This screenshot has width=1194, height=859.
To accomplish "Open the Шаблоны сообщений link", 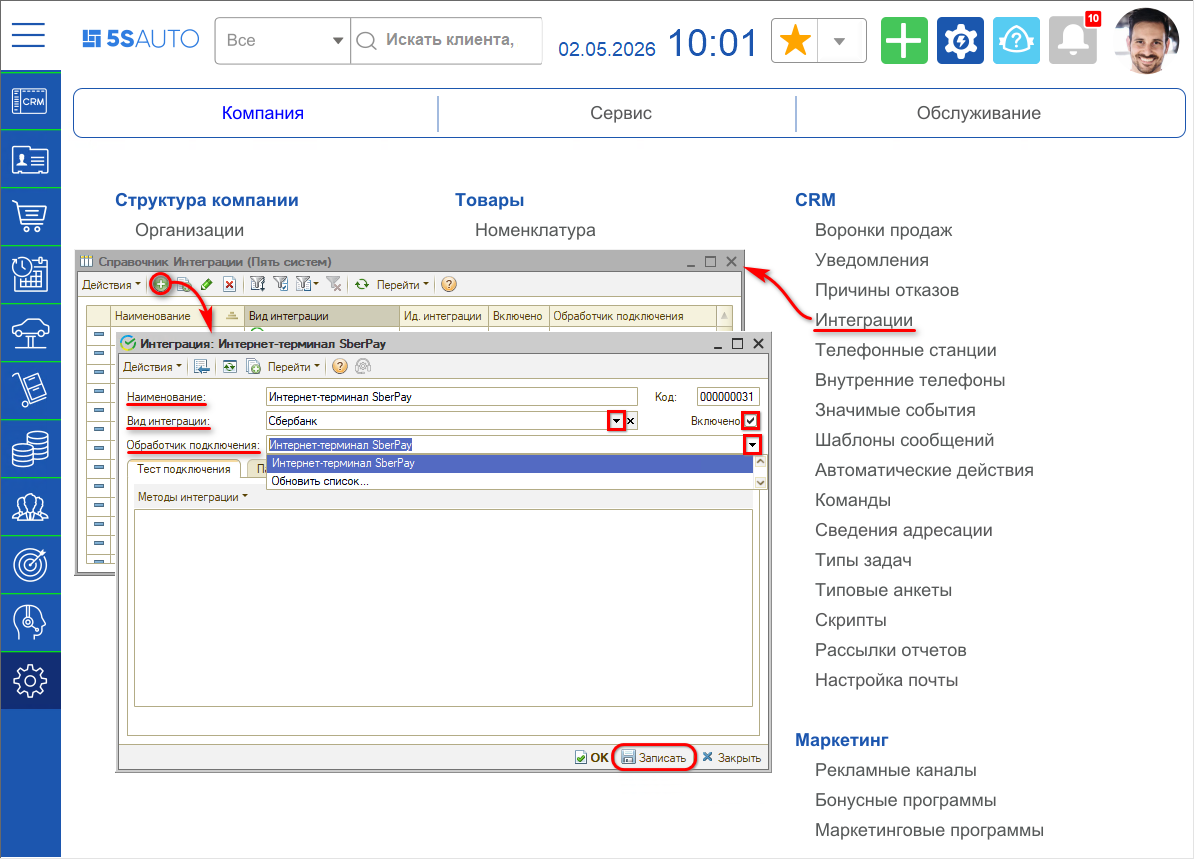I will [x=905, y=440].
